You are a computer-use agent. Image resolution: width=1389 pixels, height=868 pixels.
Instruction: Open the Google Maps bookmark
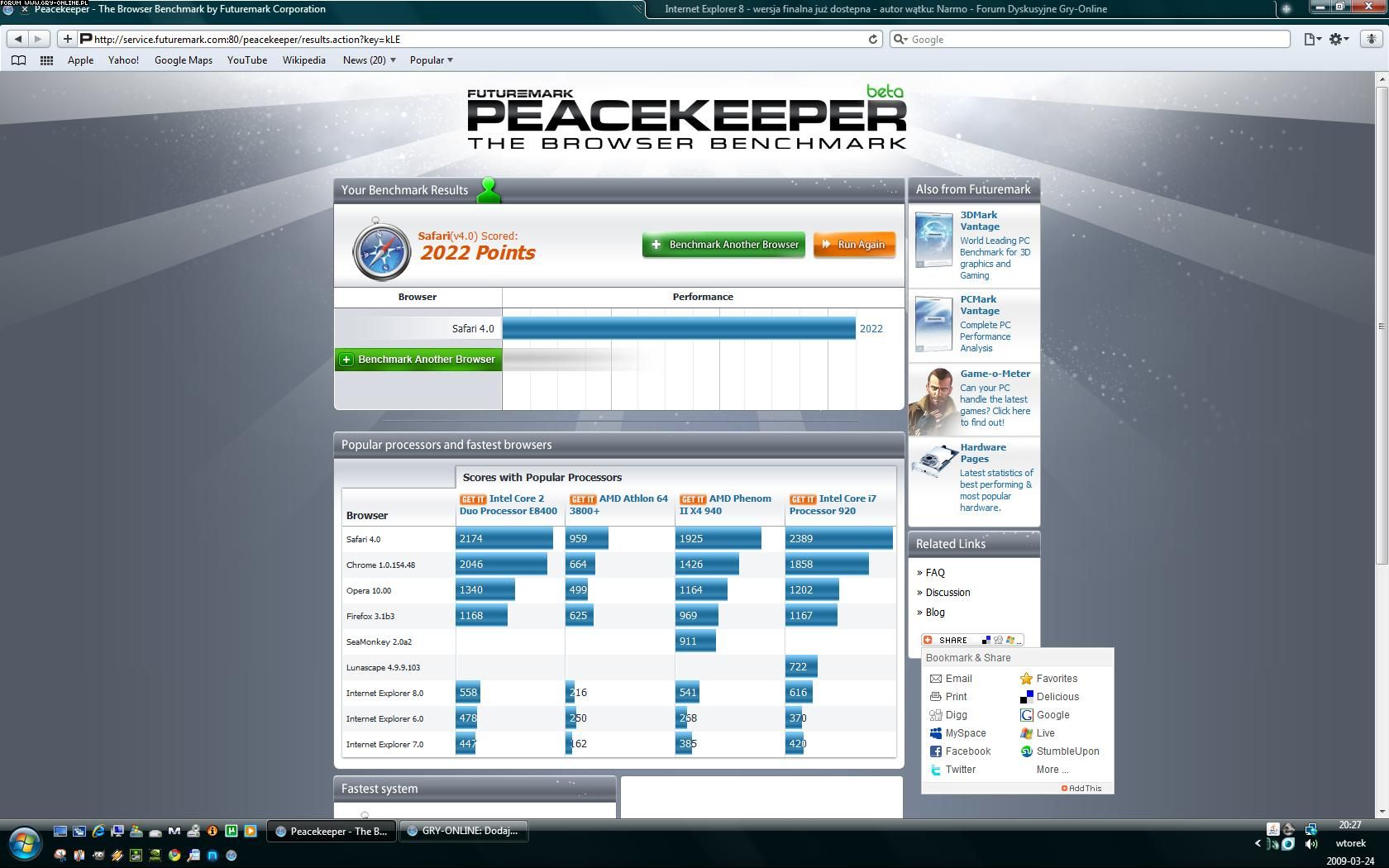tap(184, 60)
